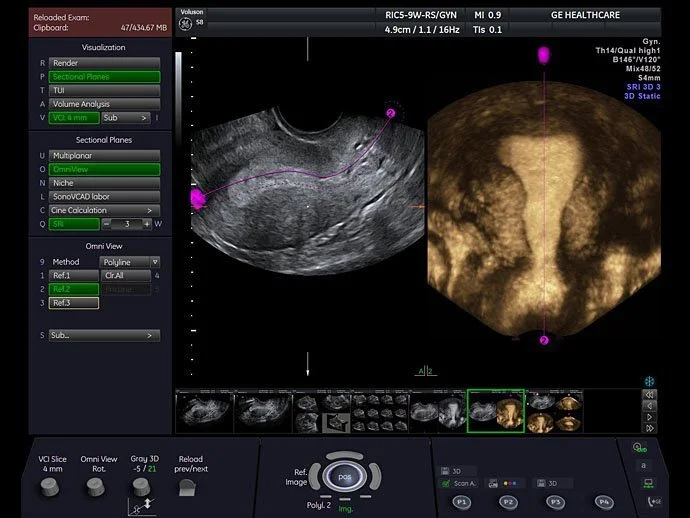Switch to Multiplanar sectional planes
Image resolution: width=690 pixels, height=518 pixels.
tap(104, 156)
